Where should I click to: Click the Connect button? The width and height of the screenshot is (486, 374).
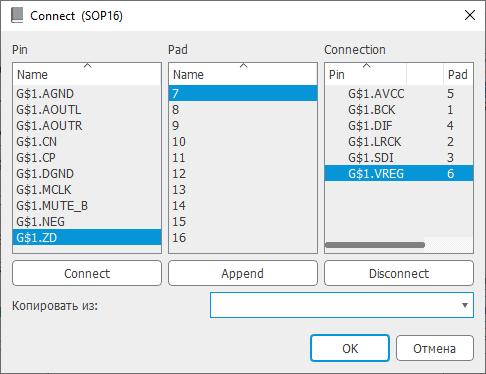87,273
